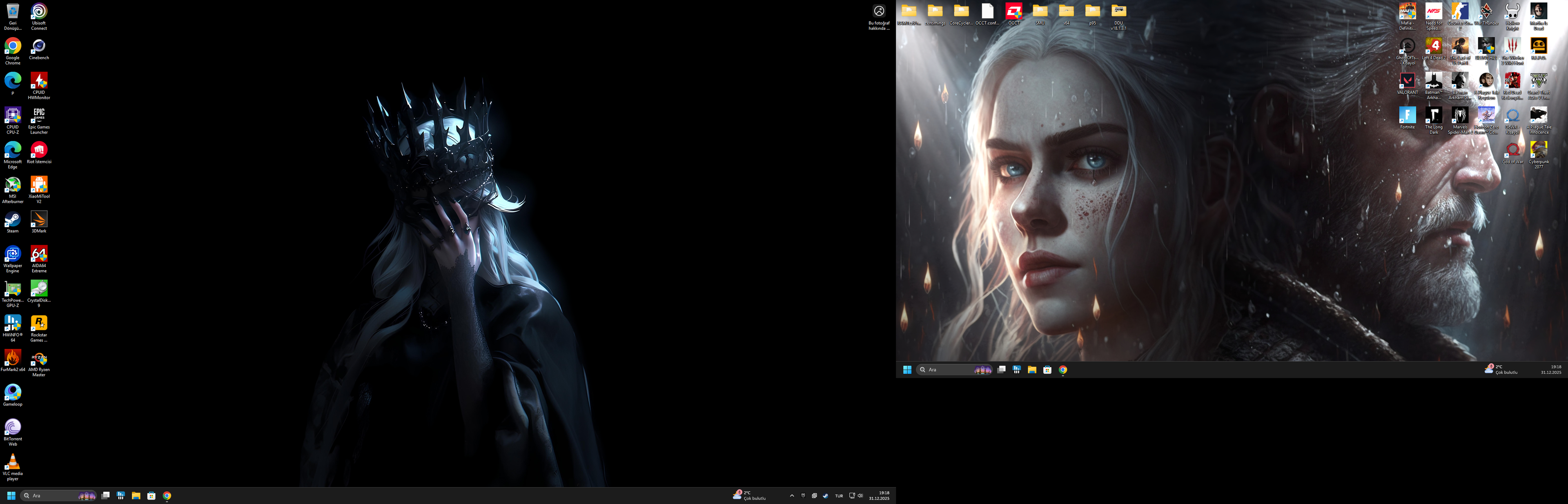Launch CrystalDiskMark from the desktop

(39, 295)
